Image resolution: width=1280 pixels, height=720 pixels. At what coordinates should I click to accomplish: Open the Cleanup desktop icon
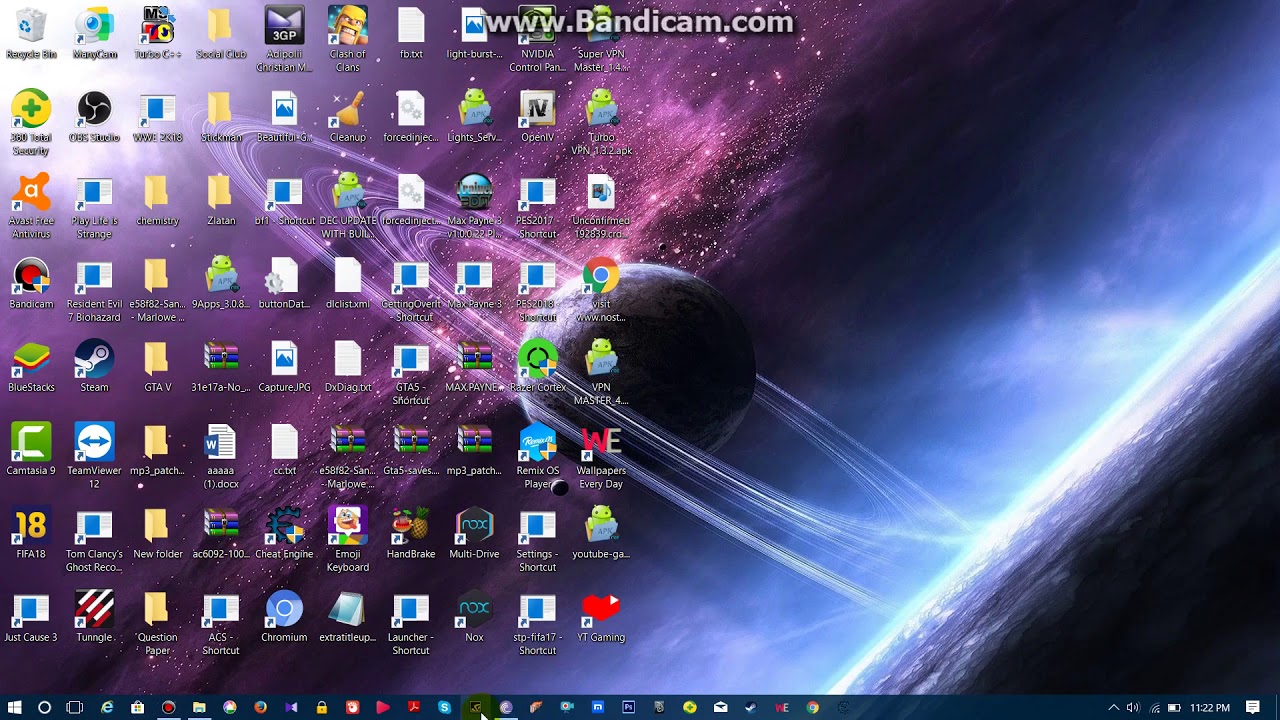point(347,117)
